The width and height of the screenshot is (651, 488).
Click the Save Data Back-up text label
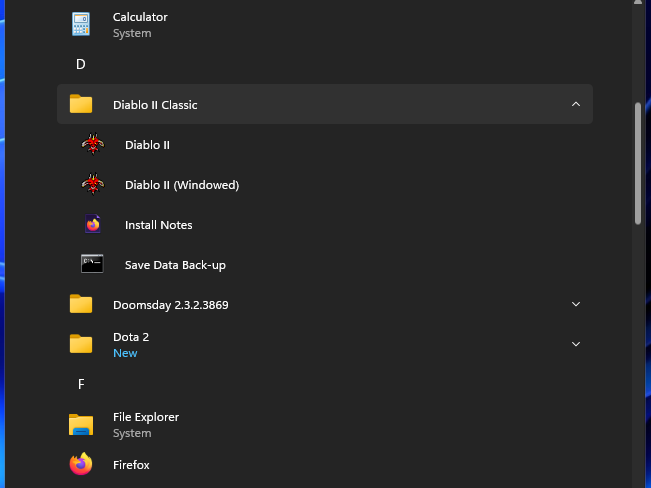[175, 265]
